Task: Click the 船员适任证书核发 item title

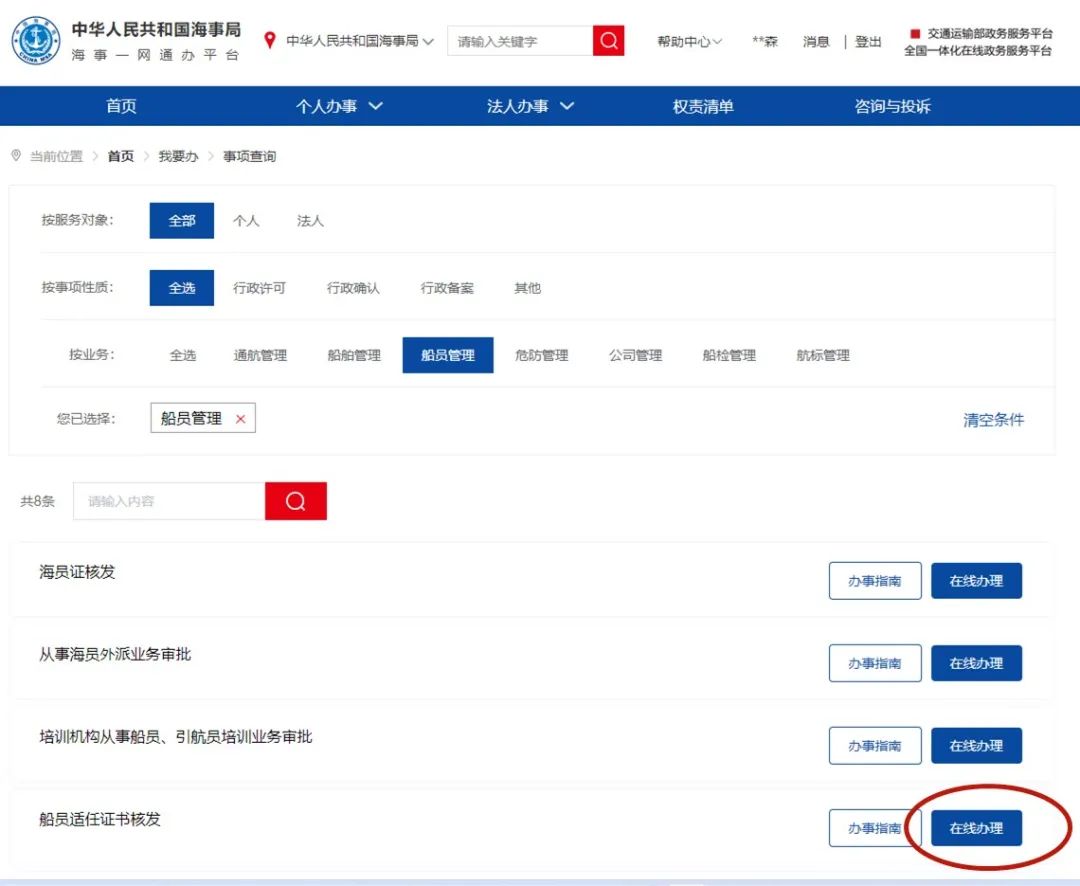Action: (x=100, y=819)
